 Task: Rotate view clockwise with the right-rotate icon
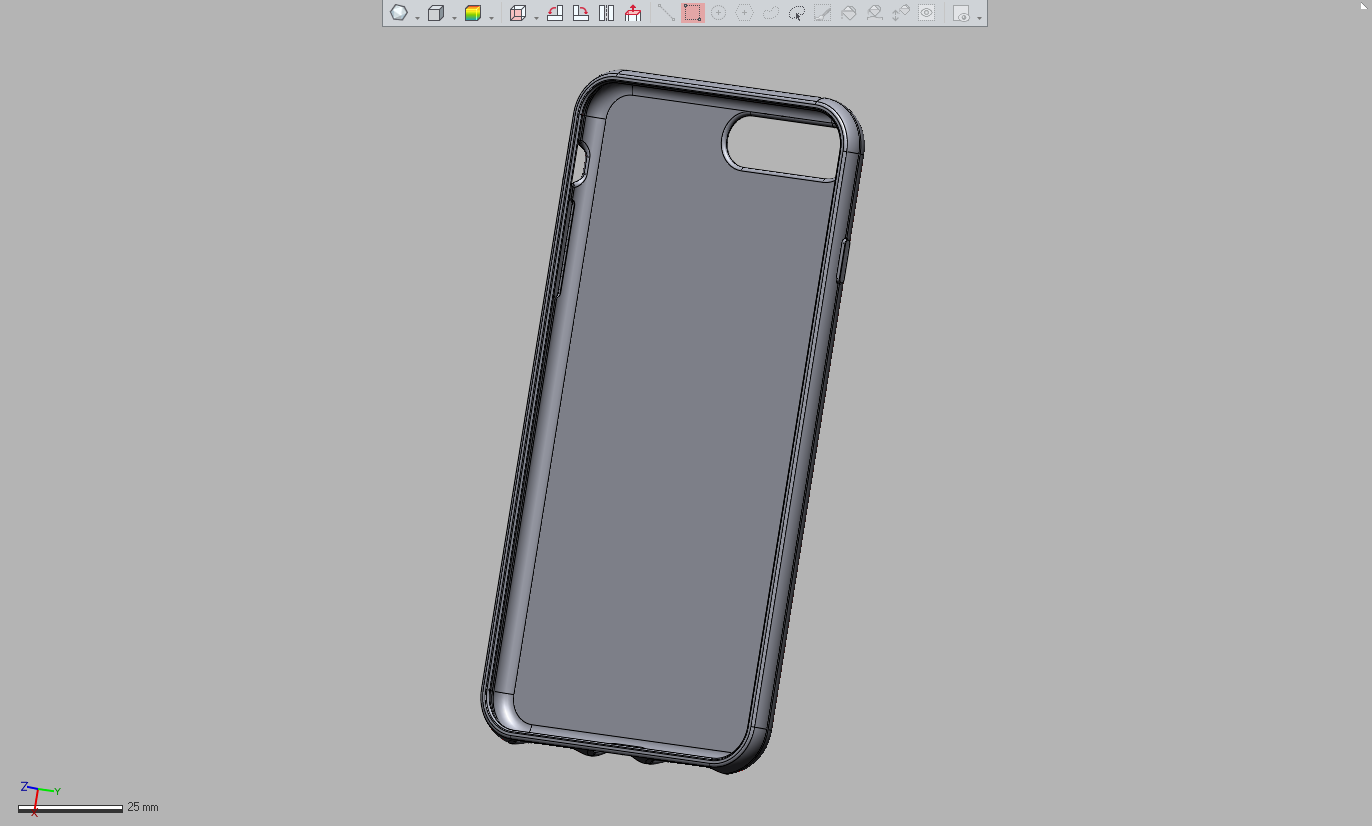[580, 13]
